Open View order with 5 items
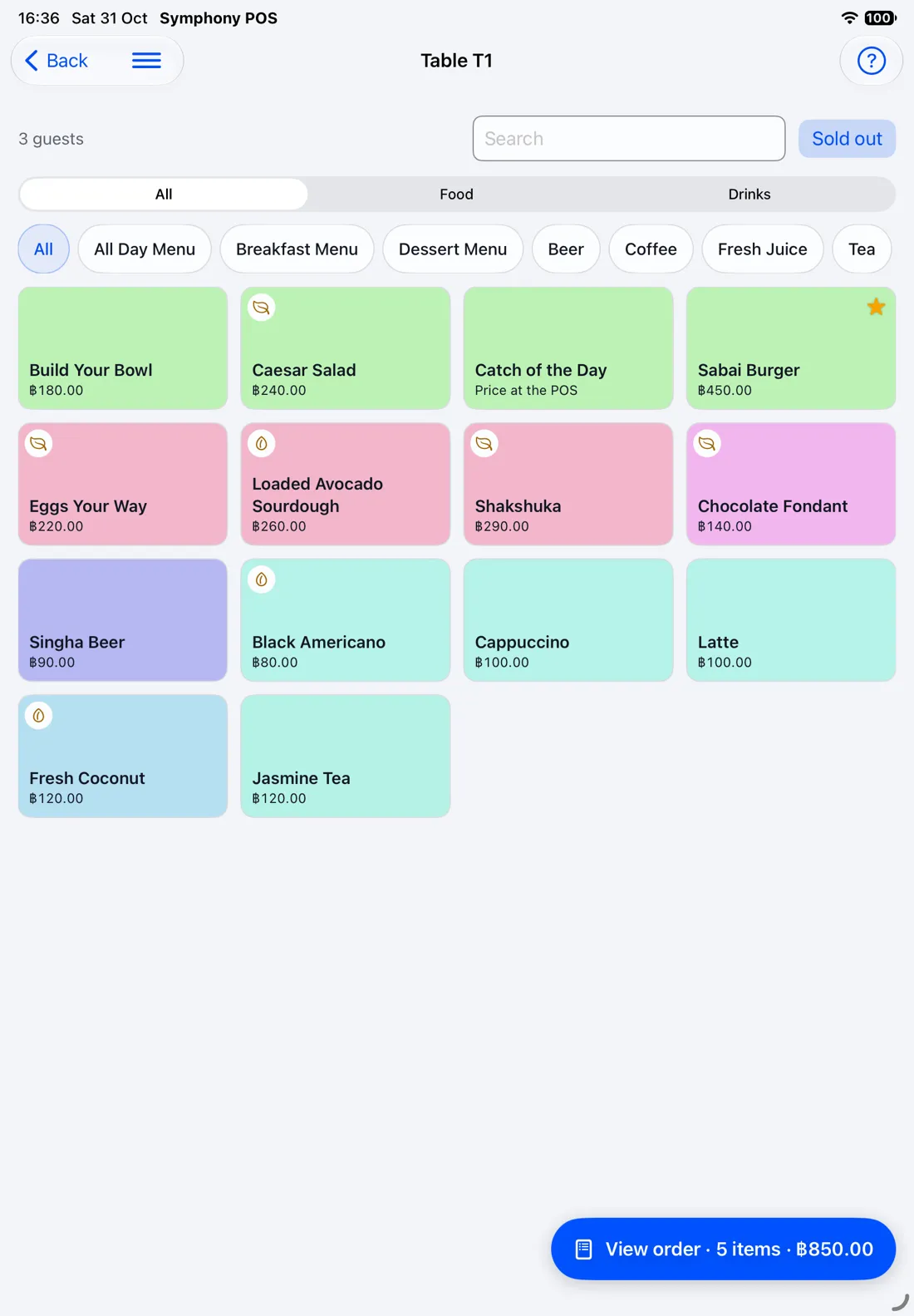 723,1249
